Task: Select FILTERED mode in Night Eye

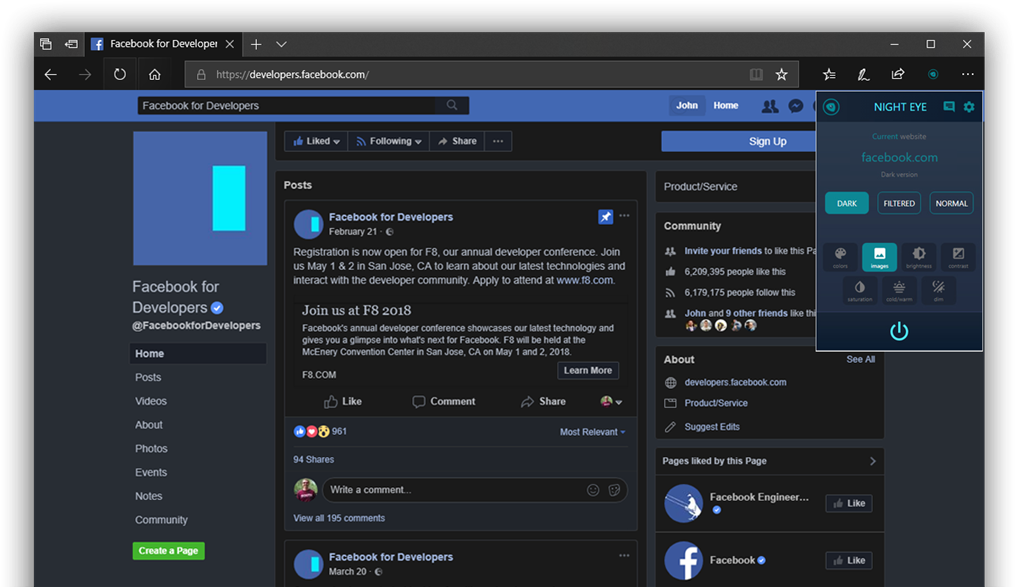Action: (x=899, y=203)
